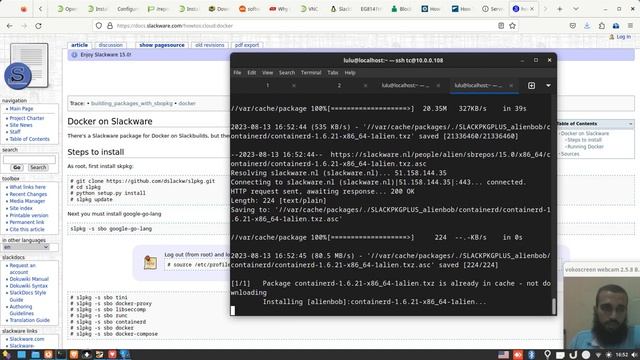Click the Search button in sidebar
This screenshot has width=640, height=360.
38,167
